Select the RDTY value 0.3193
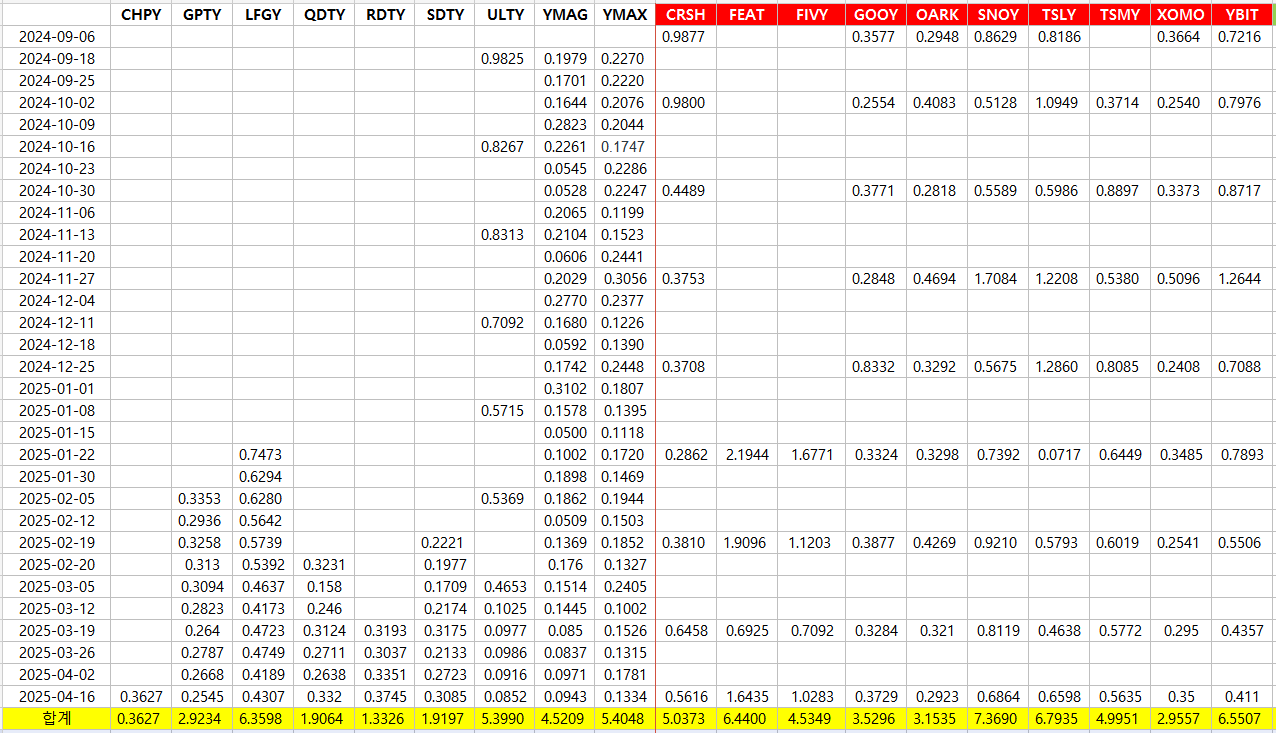Screen dimensions: 1276x733 (x=386, y=630)
